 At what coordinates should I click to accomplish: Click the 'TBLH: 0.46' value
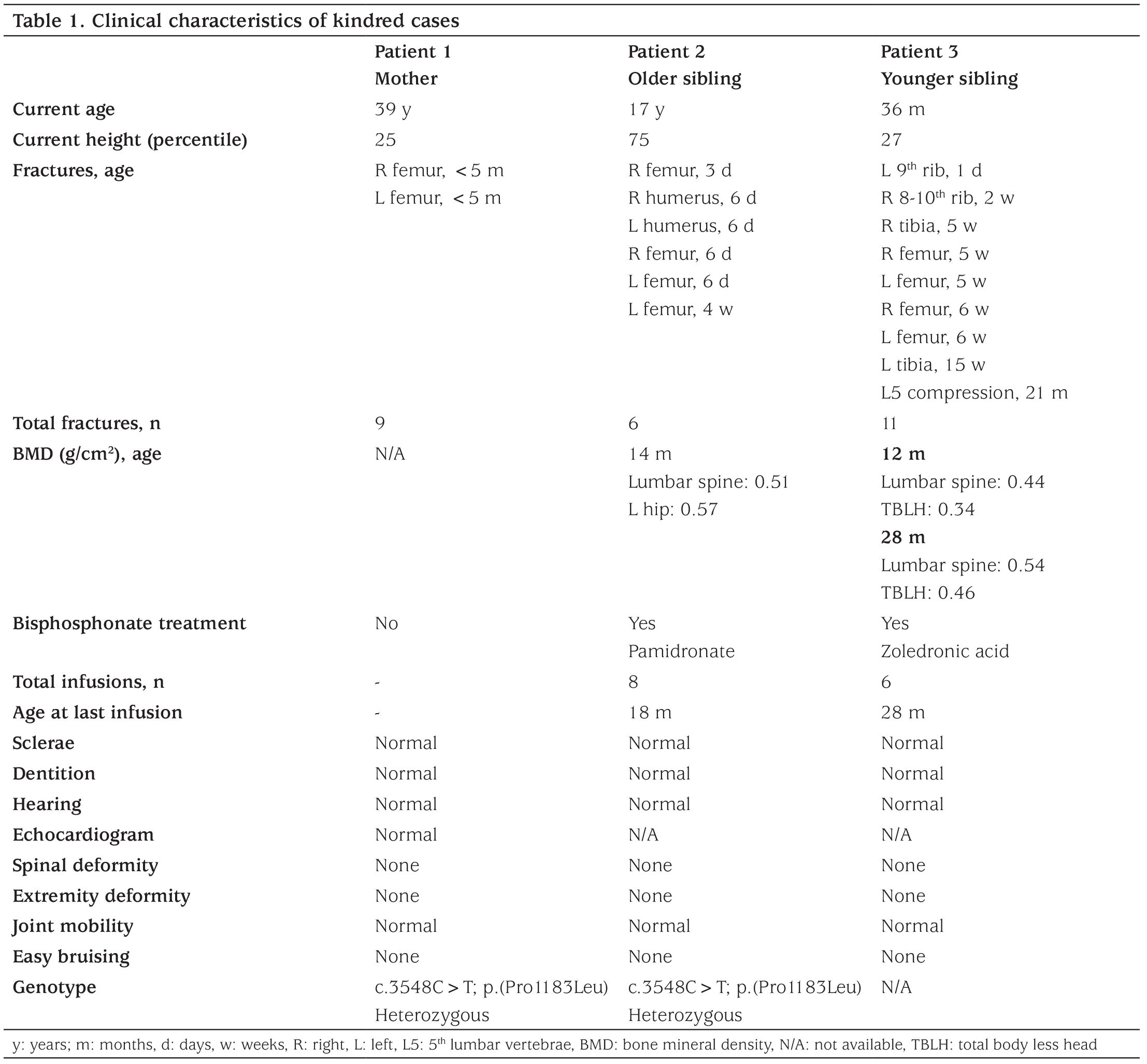coord(928,593)
